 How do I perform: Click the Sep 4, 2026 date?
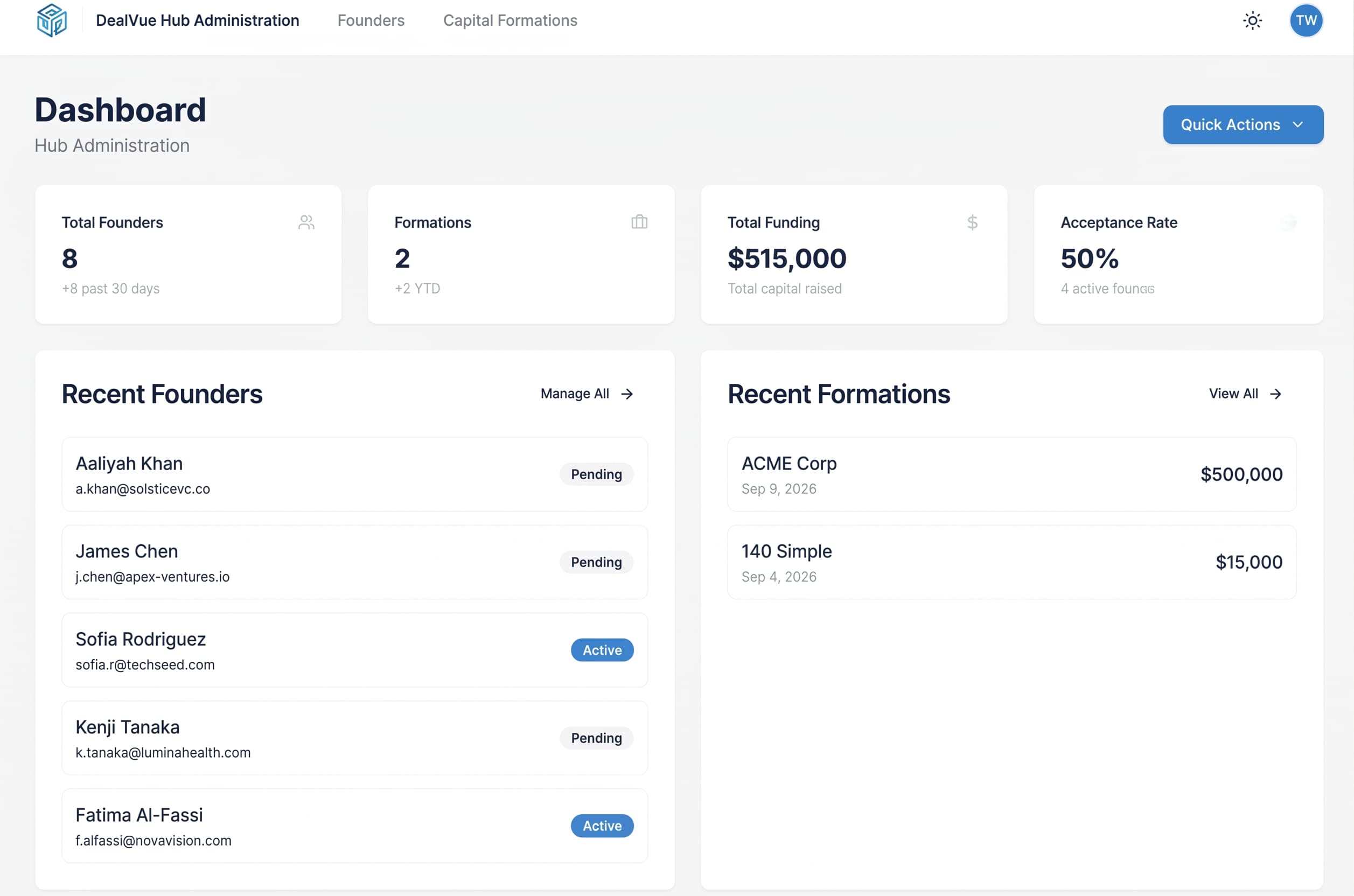(x=778, y=577)
